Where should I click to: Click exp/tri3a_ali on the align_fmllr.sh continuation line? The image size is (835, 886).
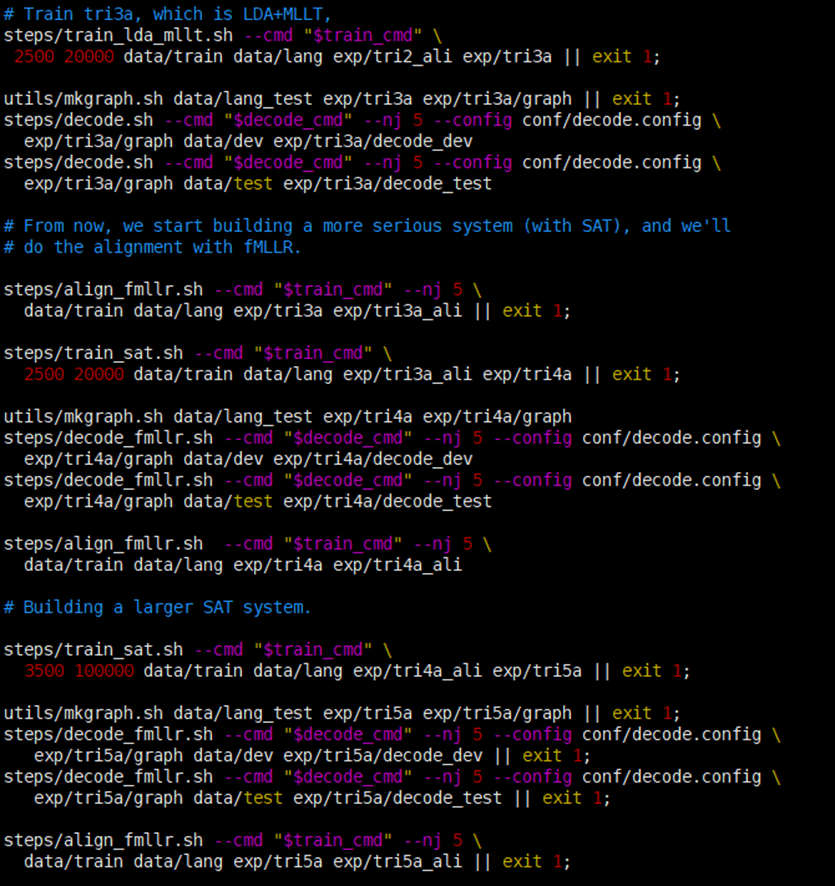pos(398,311)
